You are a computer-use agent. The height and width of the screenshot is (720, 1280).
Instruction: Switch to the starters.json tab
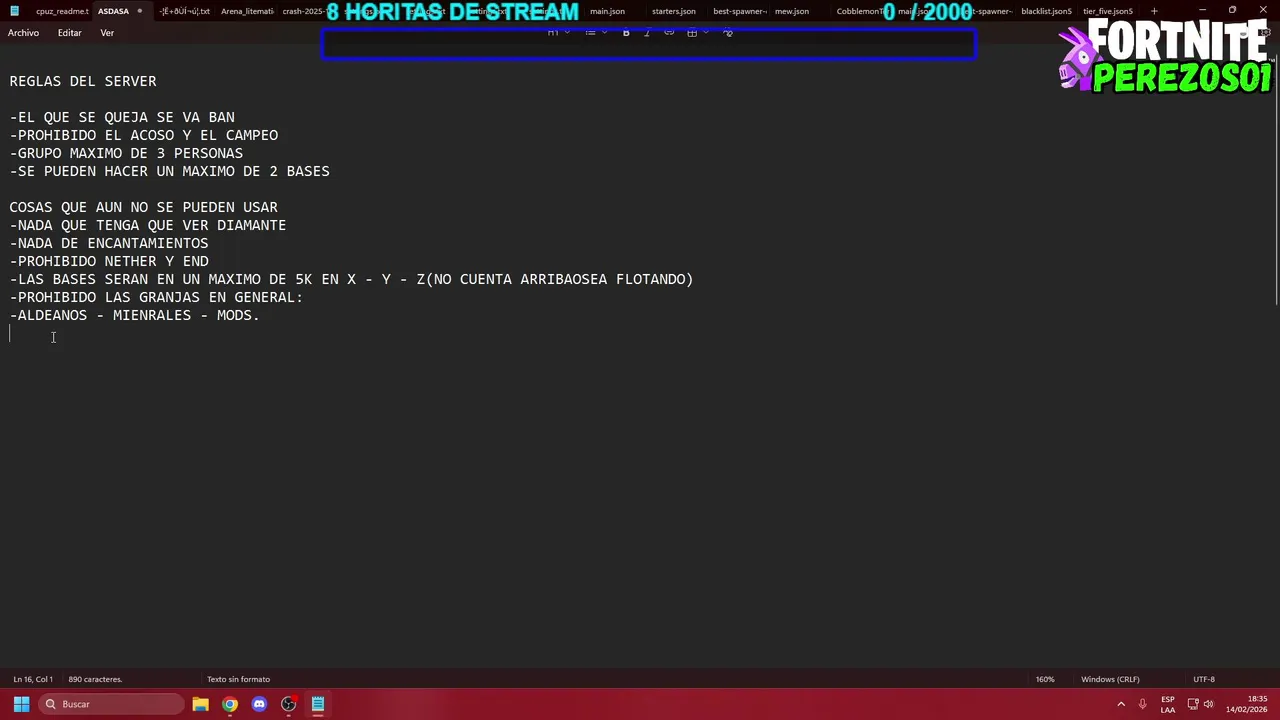(673, 11)
